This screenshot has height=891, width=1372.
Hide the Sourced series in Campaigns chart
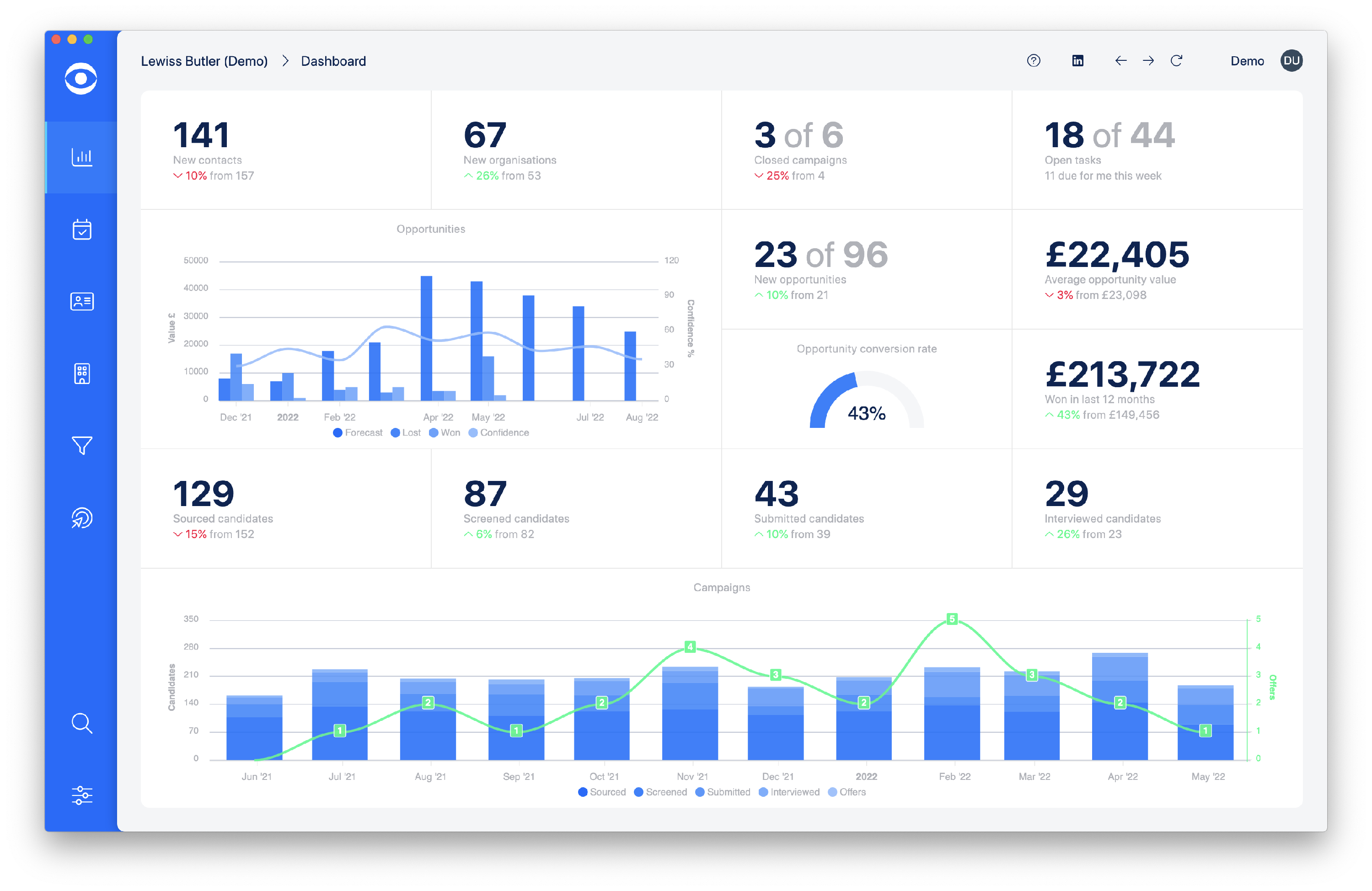[602, 792]
